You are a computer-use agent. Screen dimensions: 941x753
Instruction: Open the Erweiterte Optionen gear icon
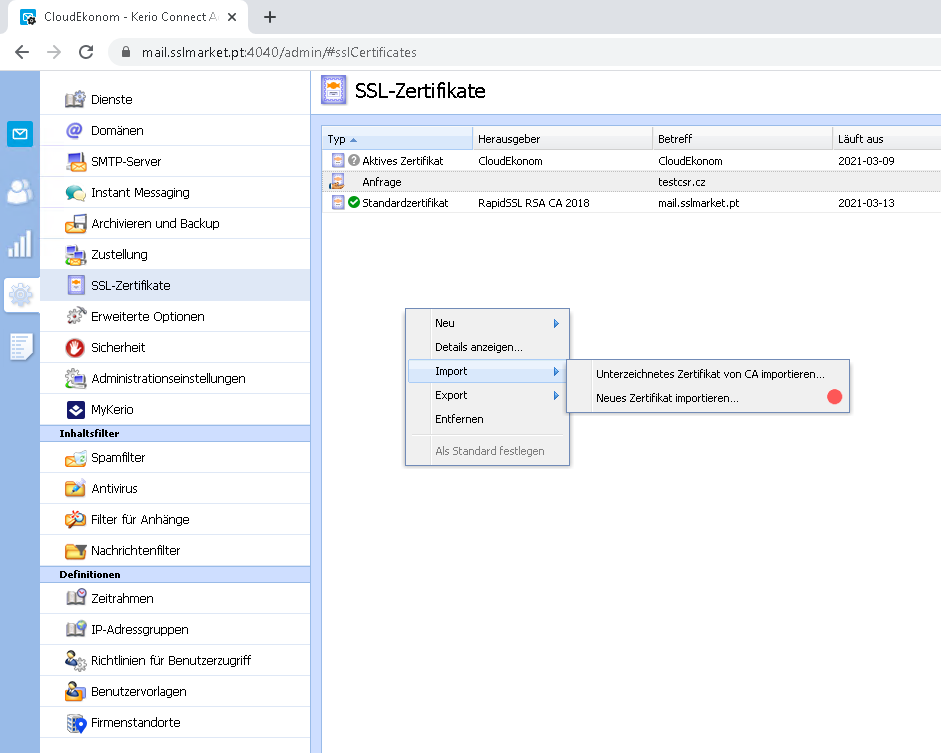point(76,316)
